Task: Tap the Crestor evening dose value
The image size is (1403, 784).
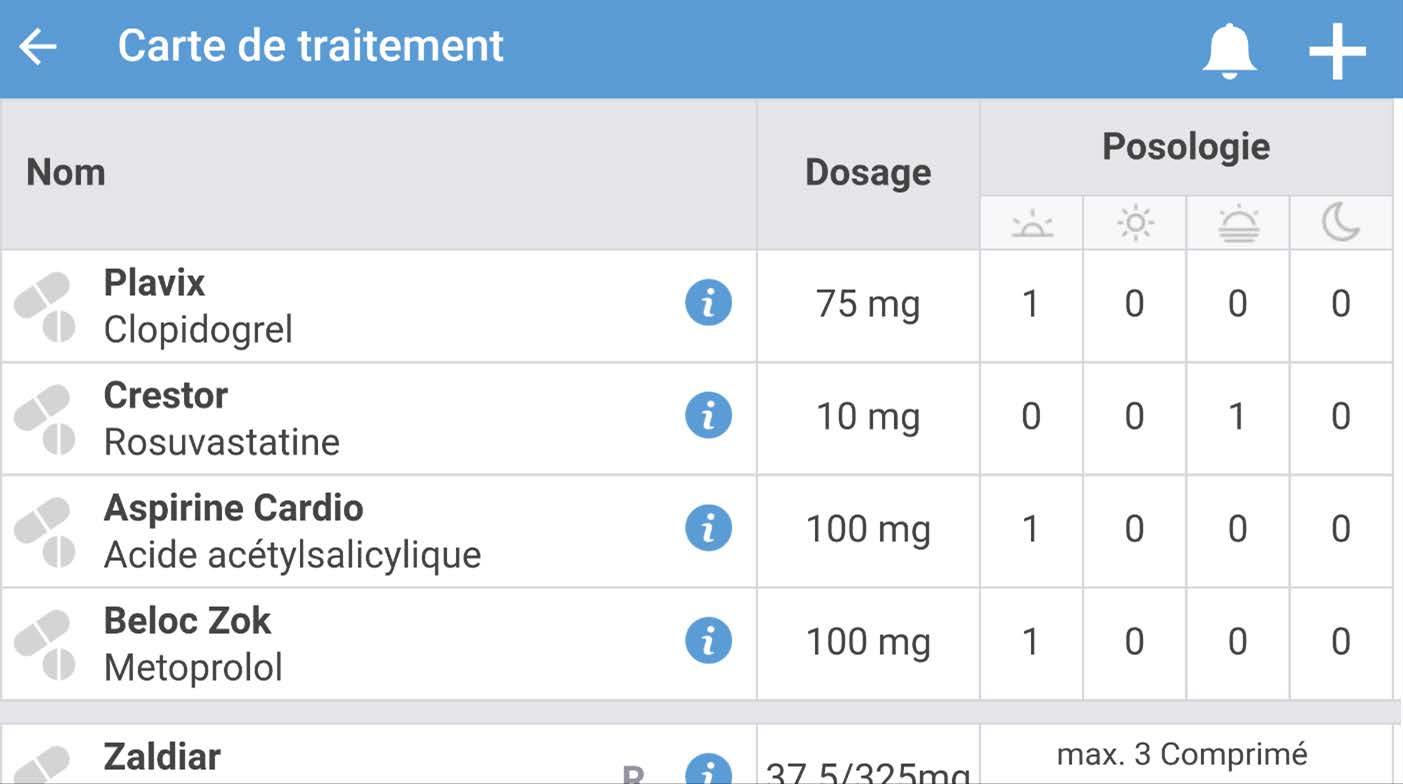Action: 1238,417
